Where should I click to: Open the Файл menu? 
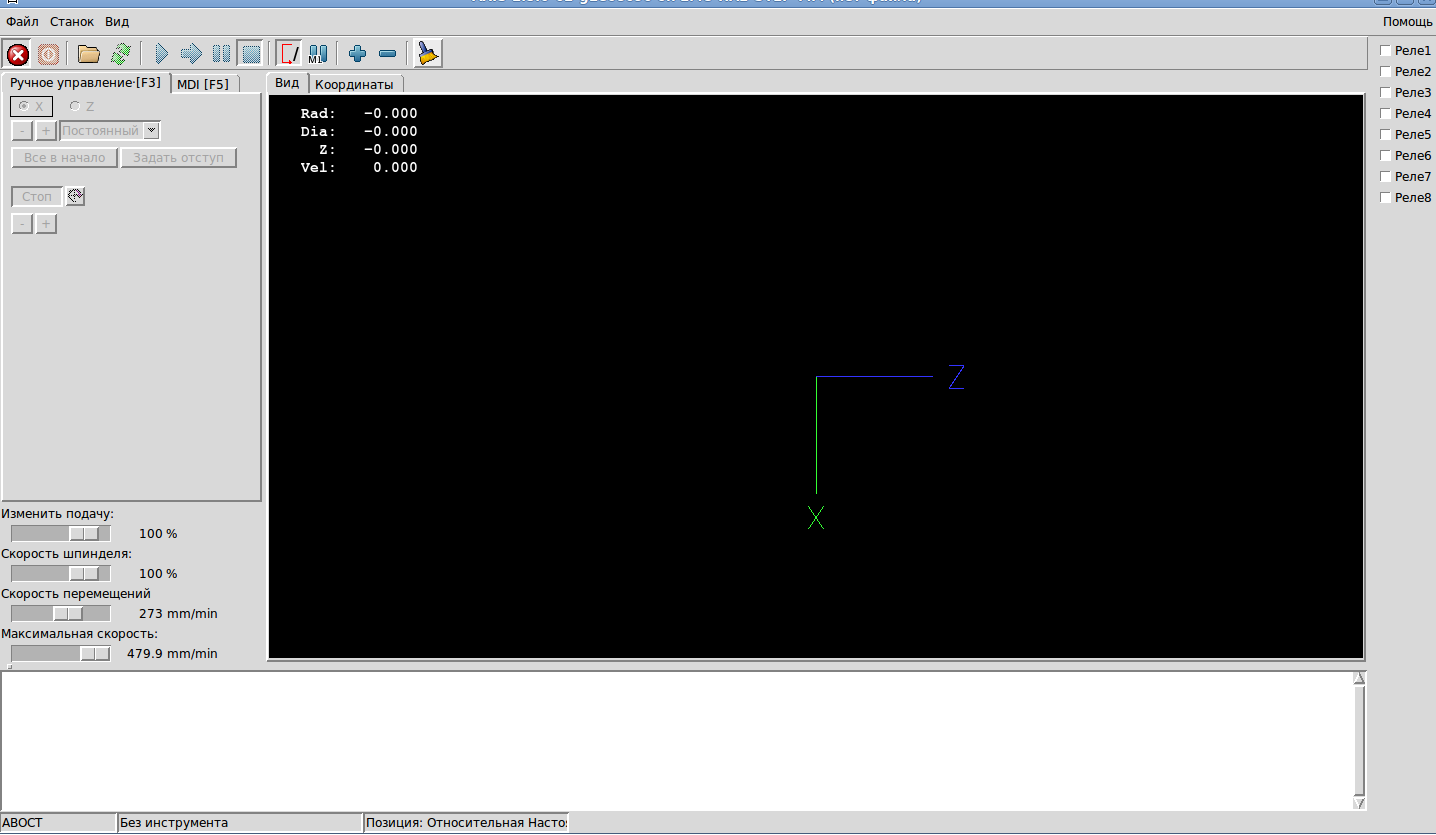tap(23, 21)
